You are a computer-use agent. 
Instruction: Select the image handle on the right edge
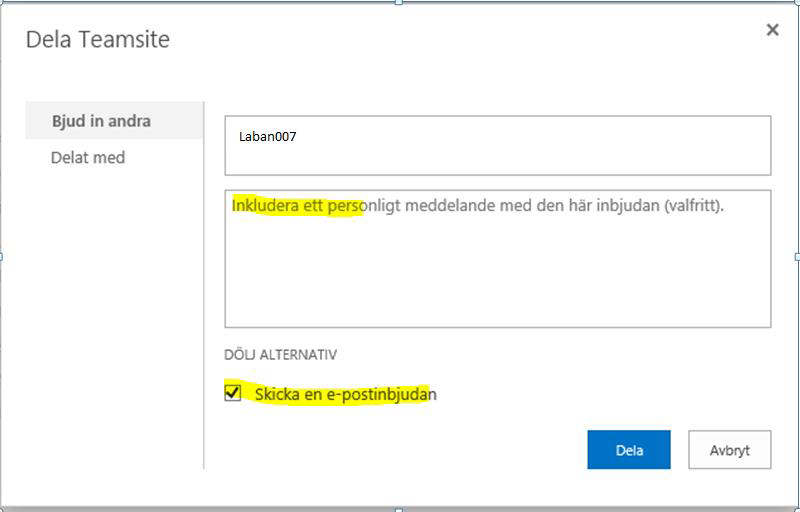tap(797, 257)
